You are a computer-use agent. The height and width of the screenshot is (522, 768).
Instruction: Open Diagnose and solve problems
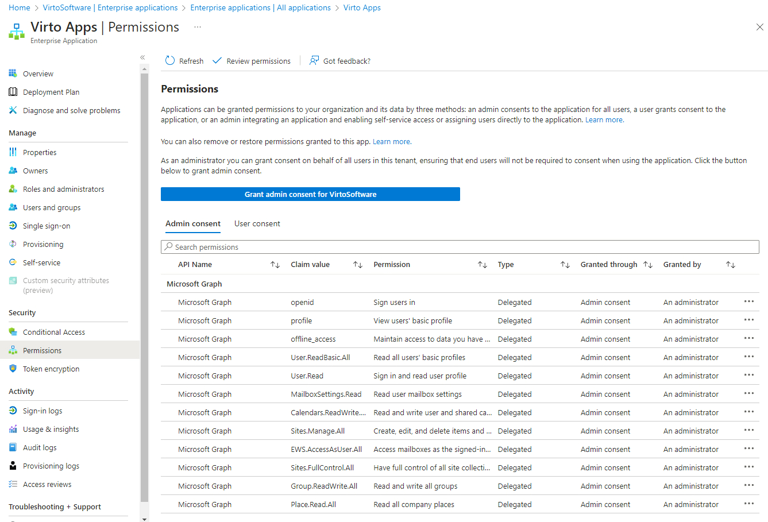point(71,111)
